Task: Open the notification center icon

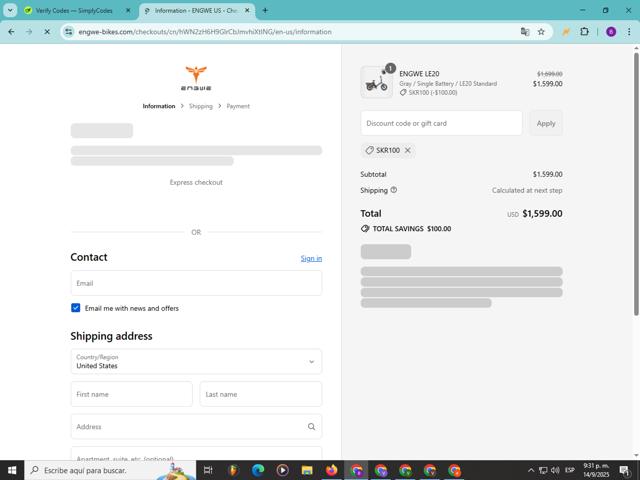Action: tap(624, 470)
